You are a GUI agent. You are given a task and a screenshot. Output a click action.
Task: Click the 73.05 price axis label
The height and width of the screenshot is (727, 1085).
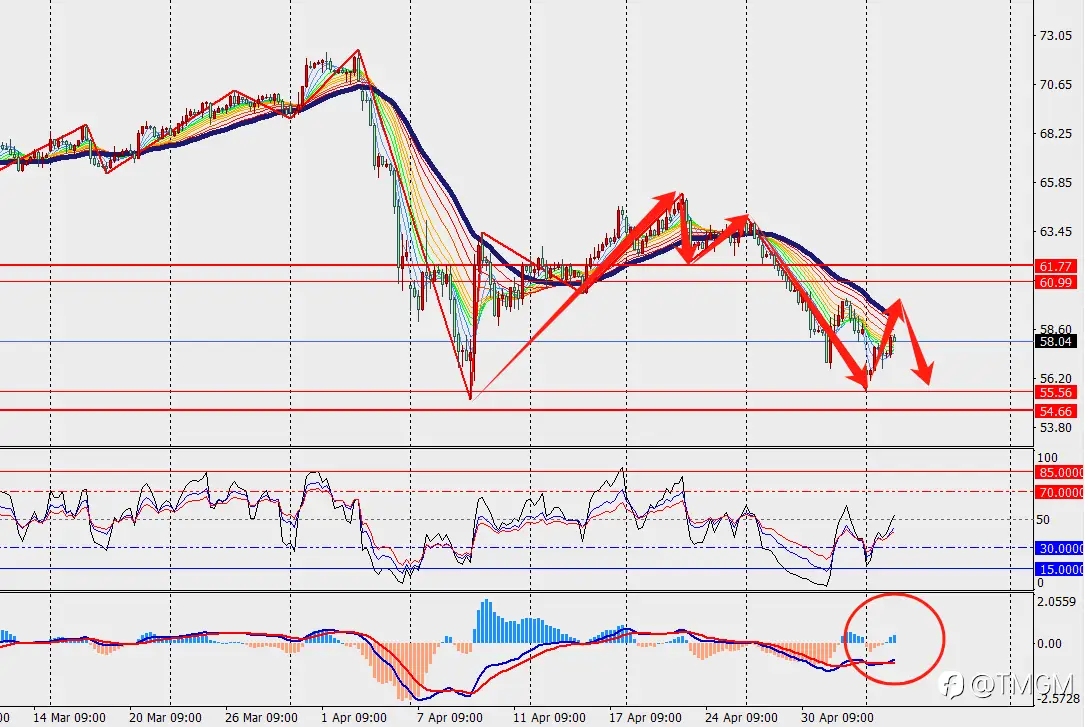1056,35
